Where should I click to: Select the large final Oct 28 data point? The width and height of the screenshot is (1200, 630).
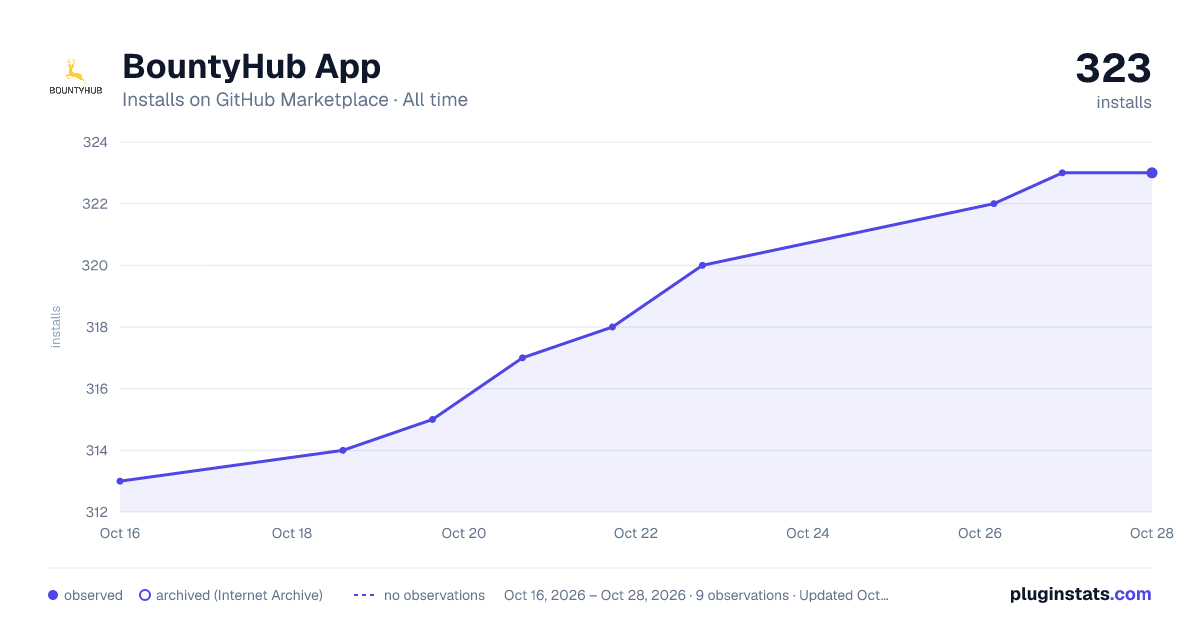tap(1152, 173)
